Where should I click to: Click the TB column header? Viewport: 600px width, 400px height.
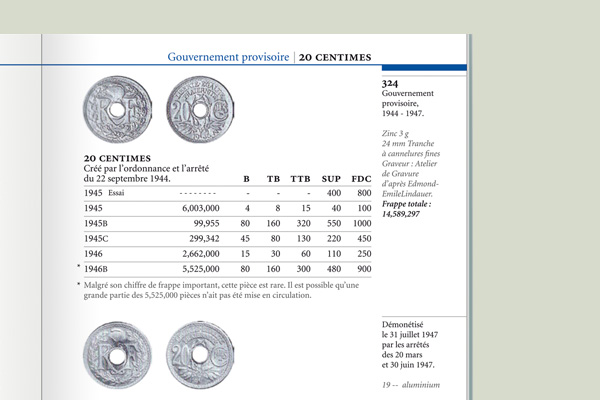(273, 179)
